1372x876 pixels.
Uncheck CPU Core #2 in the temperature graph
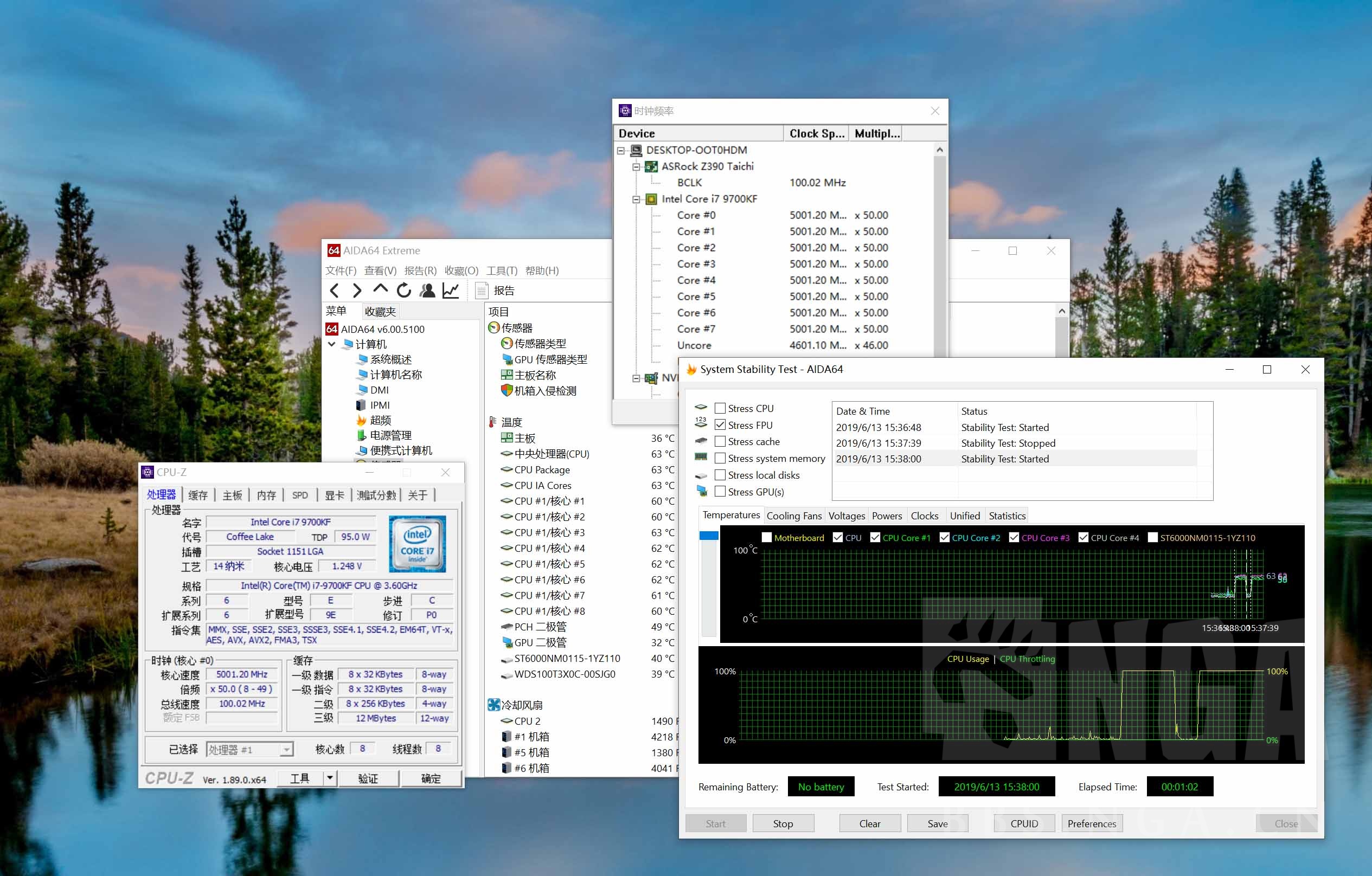pos(945,537)
